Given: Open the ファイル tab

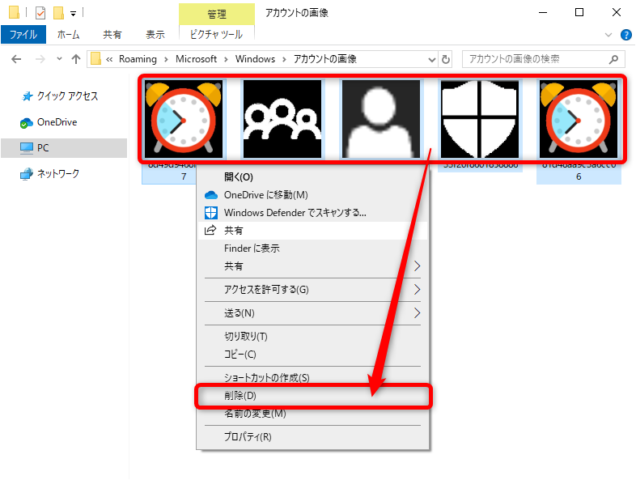Looking at the screenshot, I should pyautogui.click(x=23, y=34).
